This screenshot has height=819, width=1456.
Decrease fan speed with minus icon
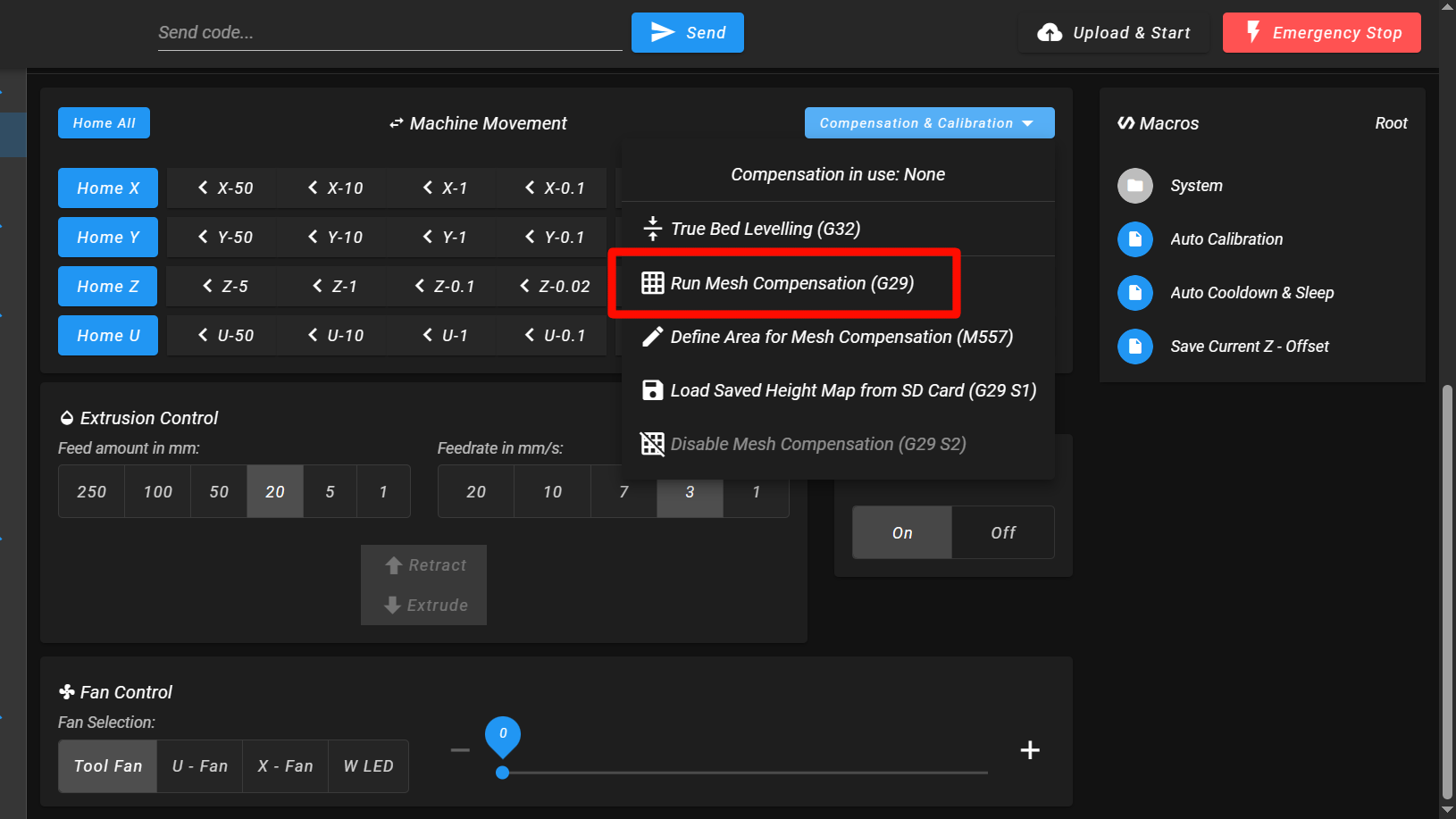click(x=460, y=750)
